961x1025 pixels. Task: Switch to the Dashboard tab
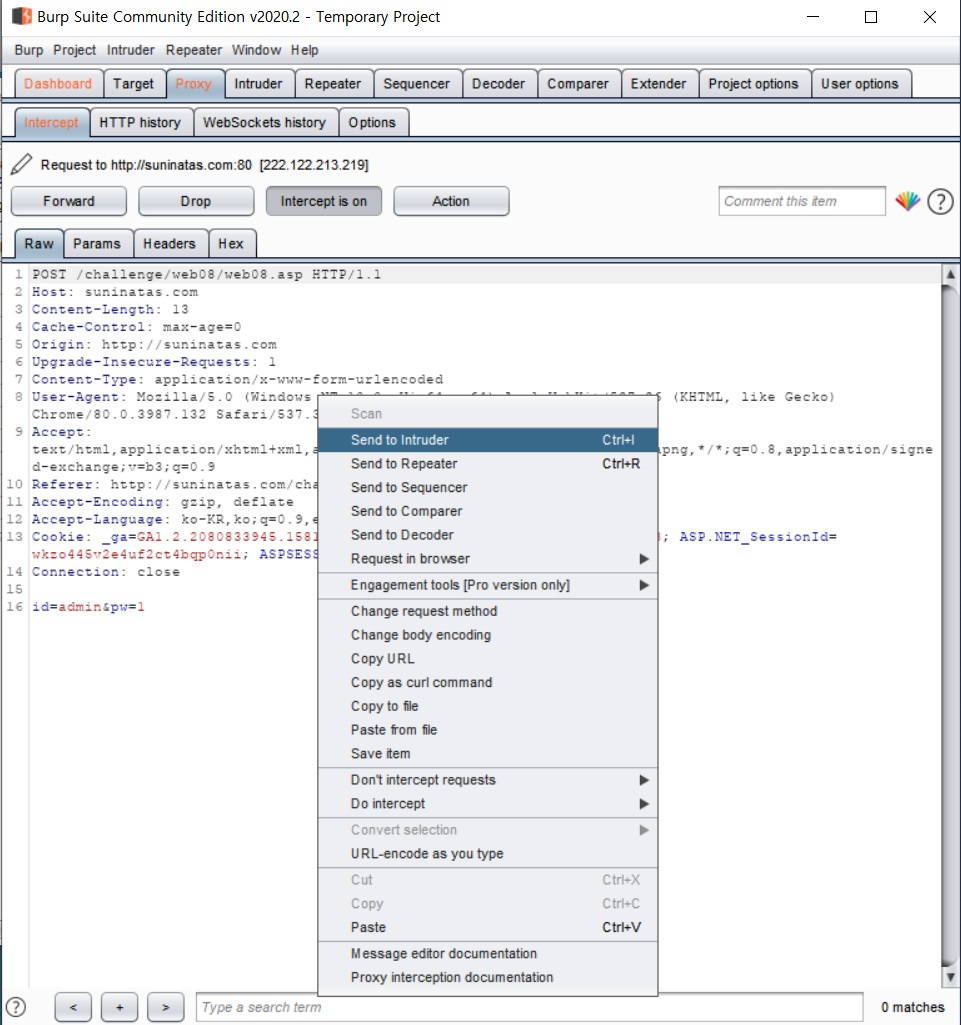point(58,84)
